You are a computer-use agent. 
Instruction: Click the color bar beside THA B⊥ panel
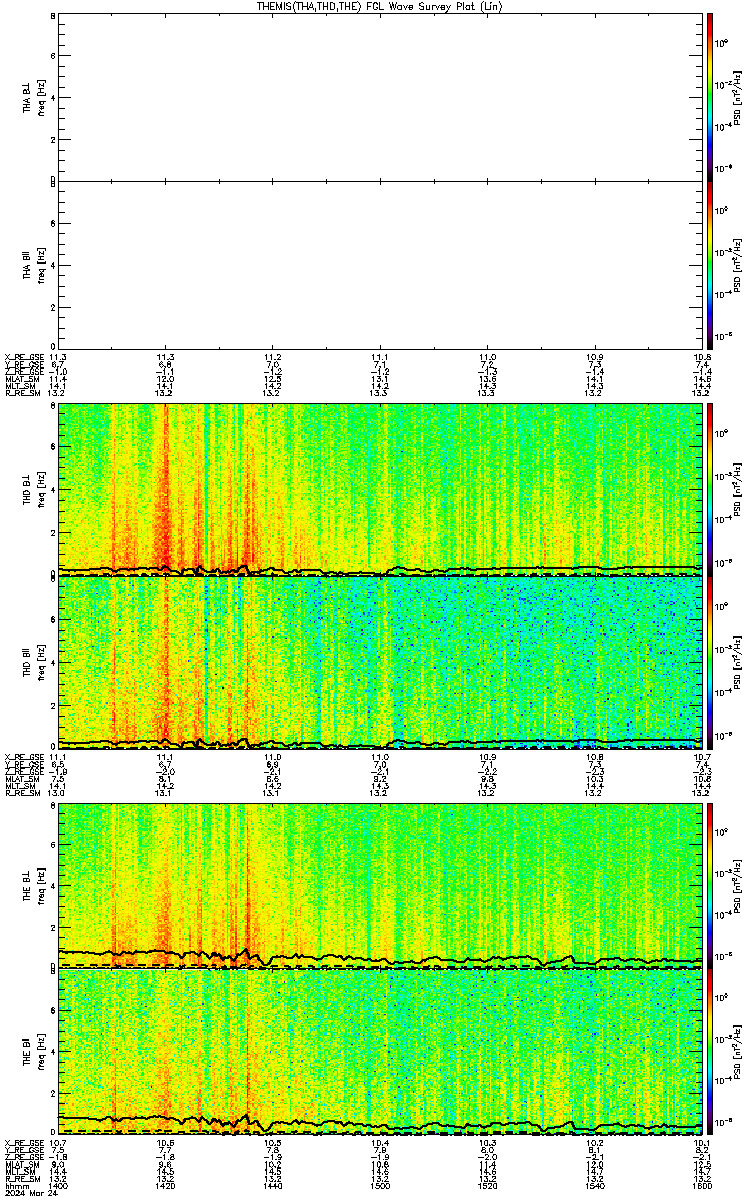(x=710, y=96)
